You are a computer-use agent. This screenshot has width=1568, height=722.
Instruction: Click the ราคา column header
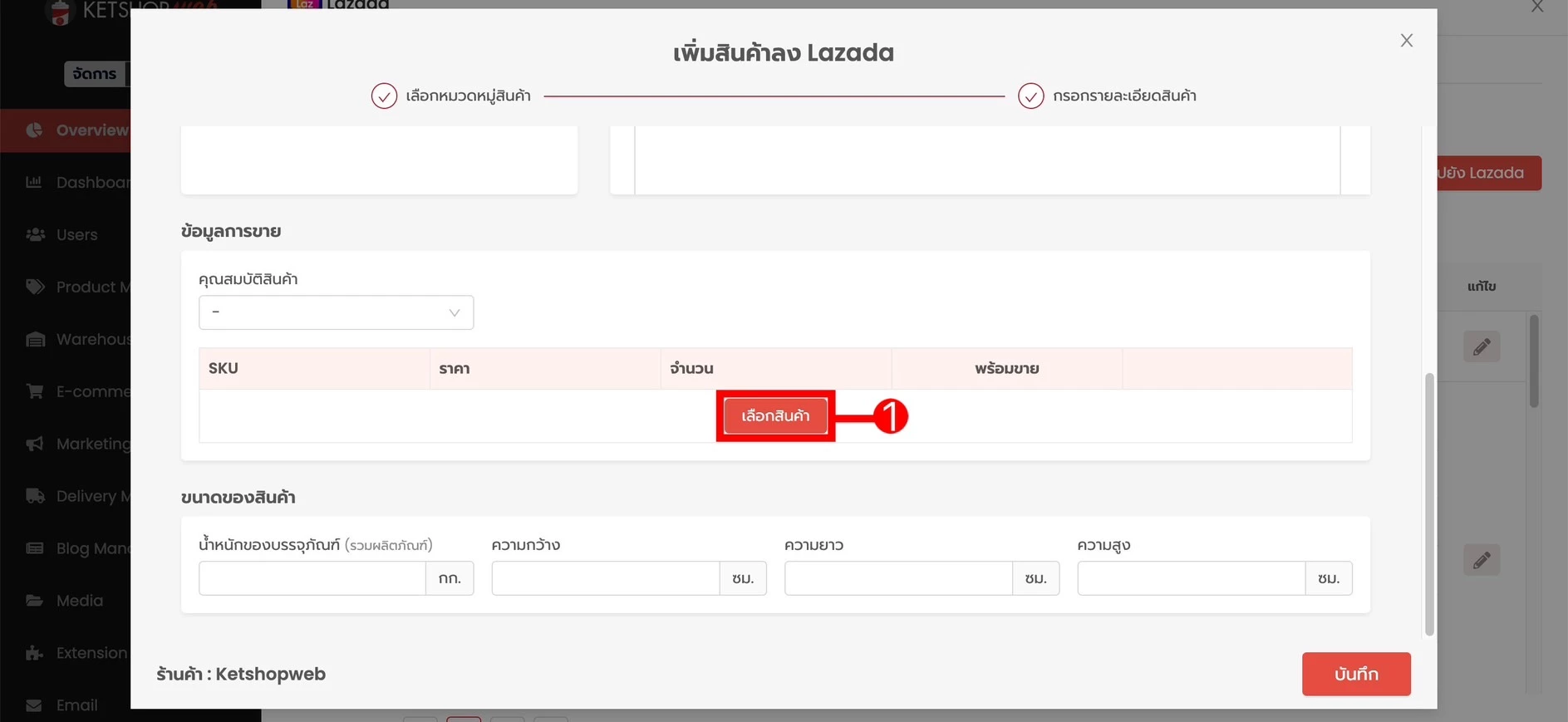point(545,369)
